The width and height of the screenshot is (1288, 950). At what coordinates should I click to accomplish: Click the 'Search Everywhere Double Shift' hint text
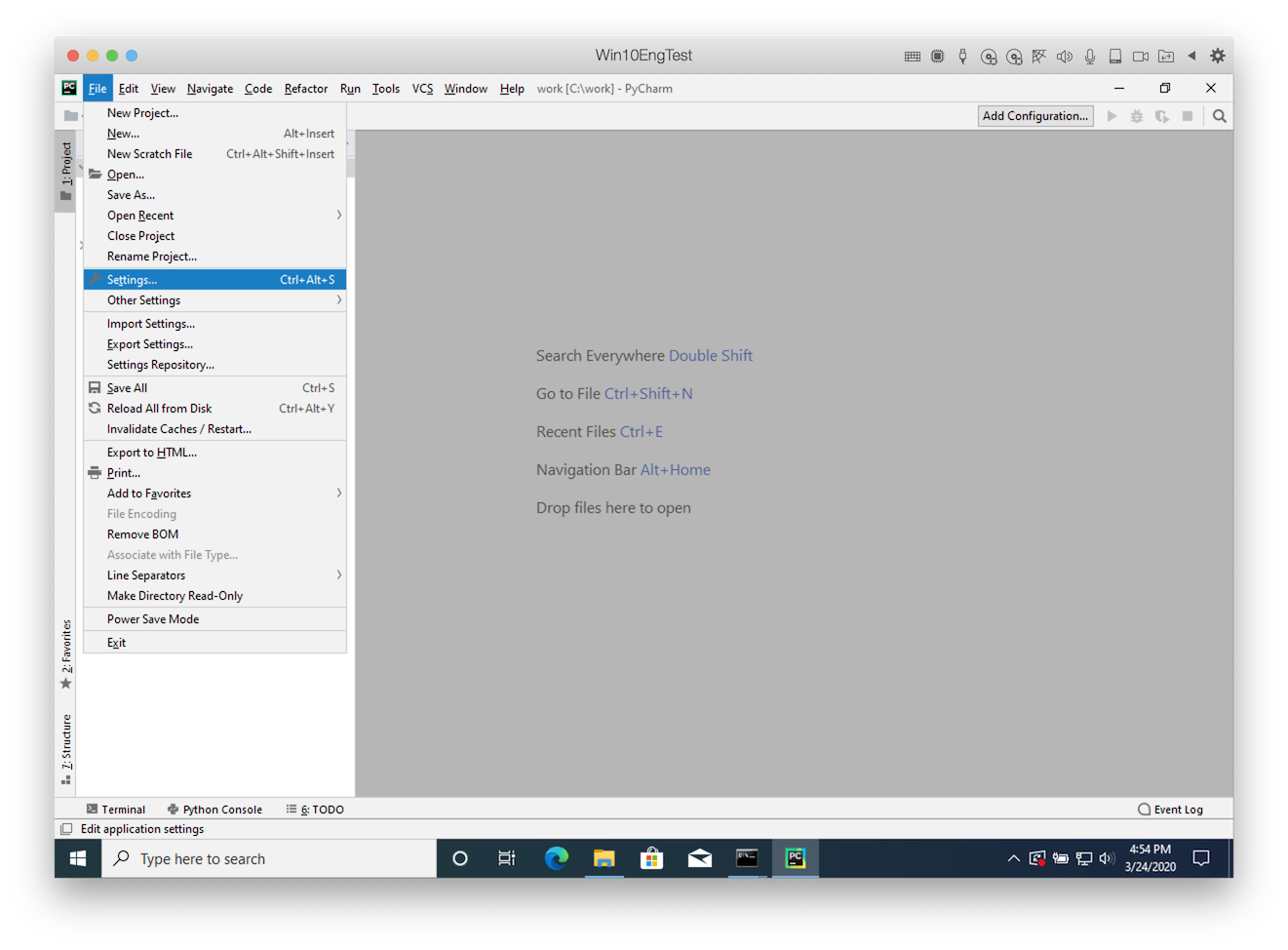644,356
